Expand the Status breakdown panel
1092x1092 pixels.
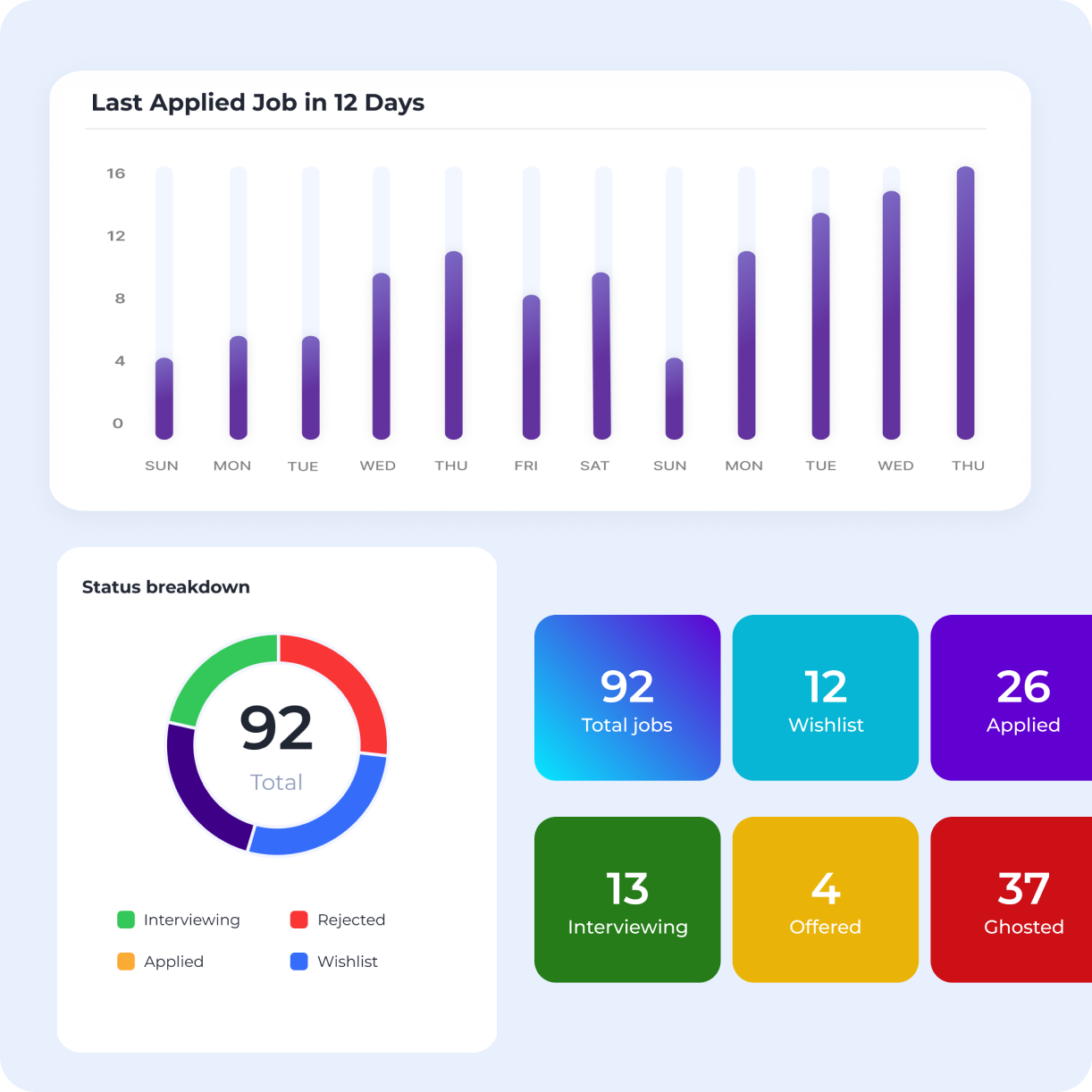click(165, 587)
